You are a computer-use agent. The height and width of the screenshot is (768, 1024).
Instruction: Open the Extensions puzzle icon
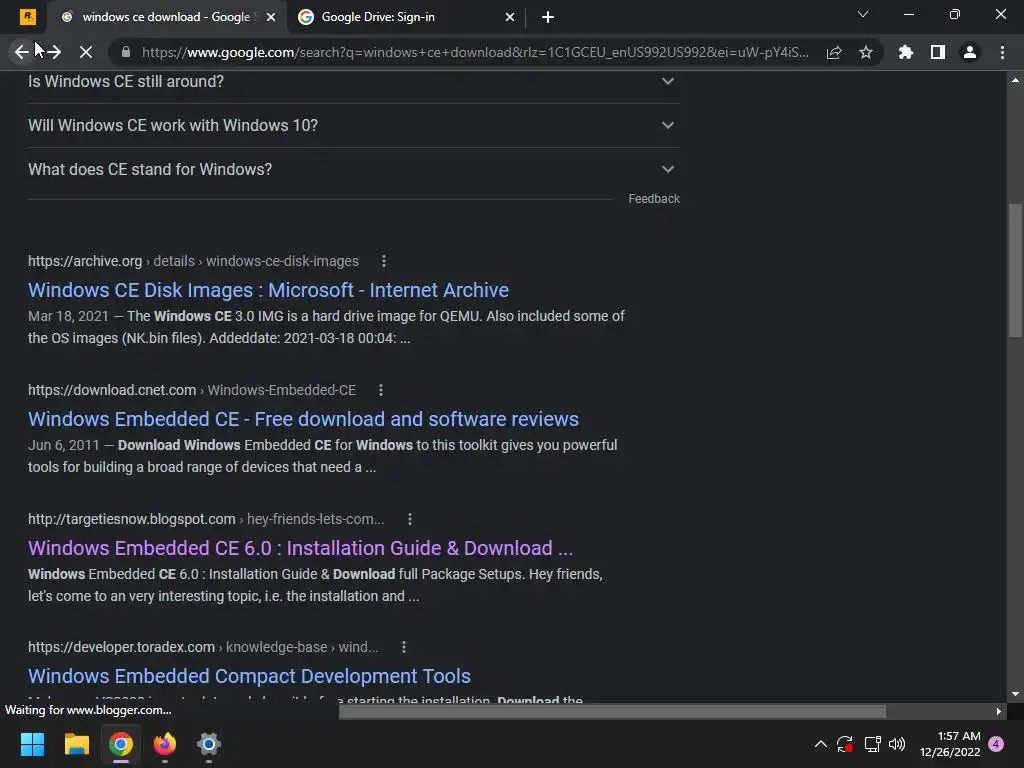[906, 52]
